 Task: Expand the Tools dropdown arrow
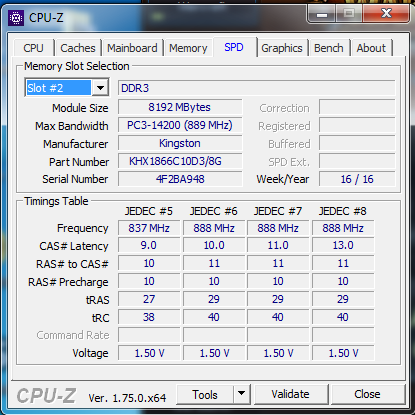coord(242,394)
